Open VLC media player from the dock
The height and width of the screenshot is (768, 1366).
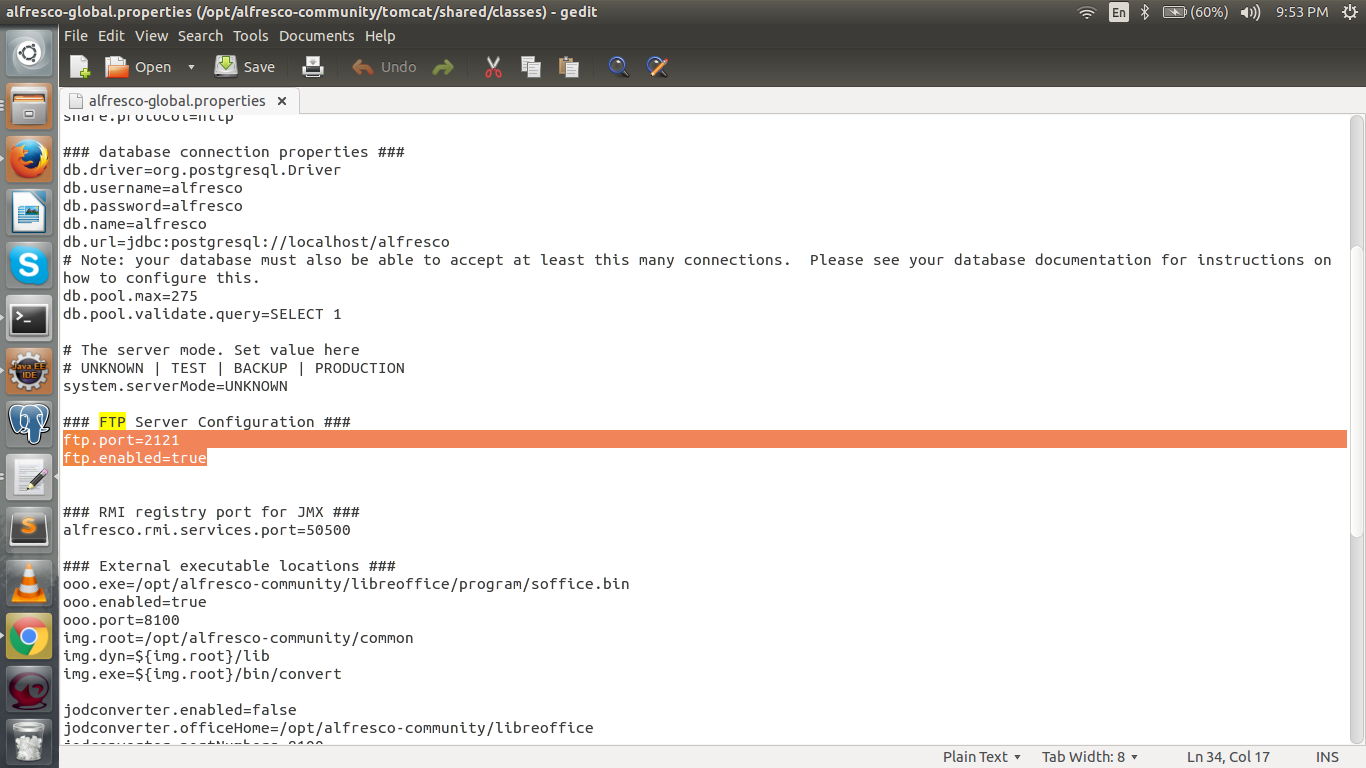pos(29,583)
